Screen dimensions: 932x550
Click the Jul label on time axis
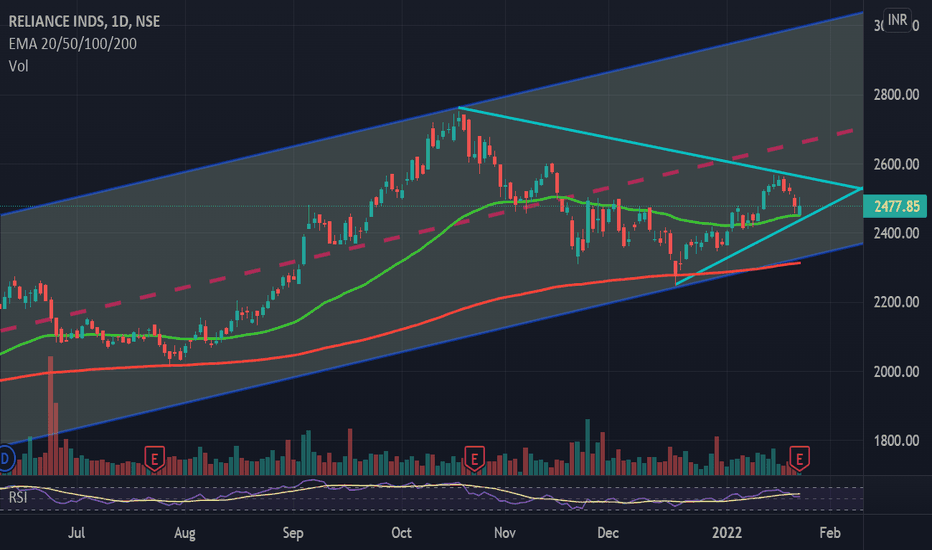tap(76, 532)
